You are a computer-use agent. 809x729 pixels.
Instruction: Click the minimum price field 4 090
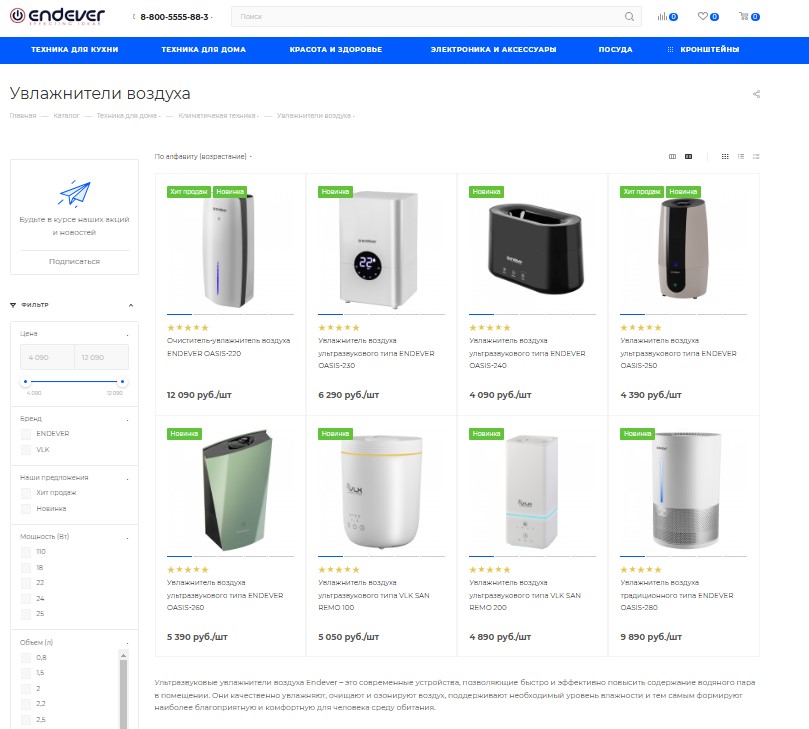point(47,357)
